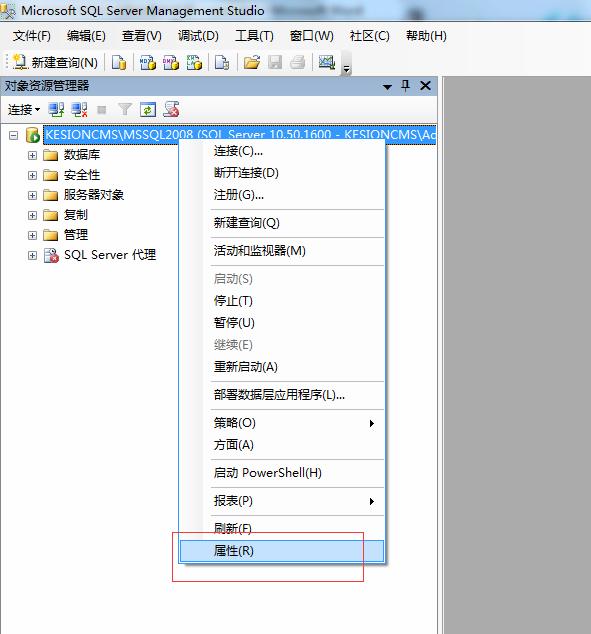
Task: Collapse the KESIONCMS\MSSQL2008 server node
Action: [13, 135]
